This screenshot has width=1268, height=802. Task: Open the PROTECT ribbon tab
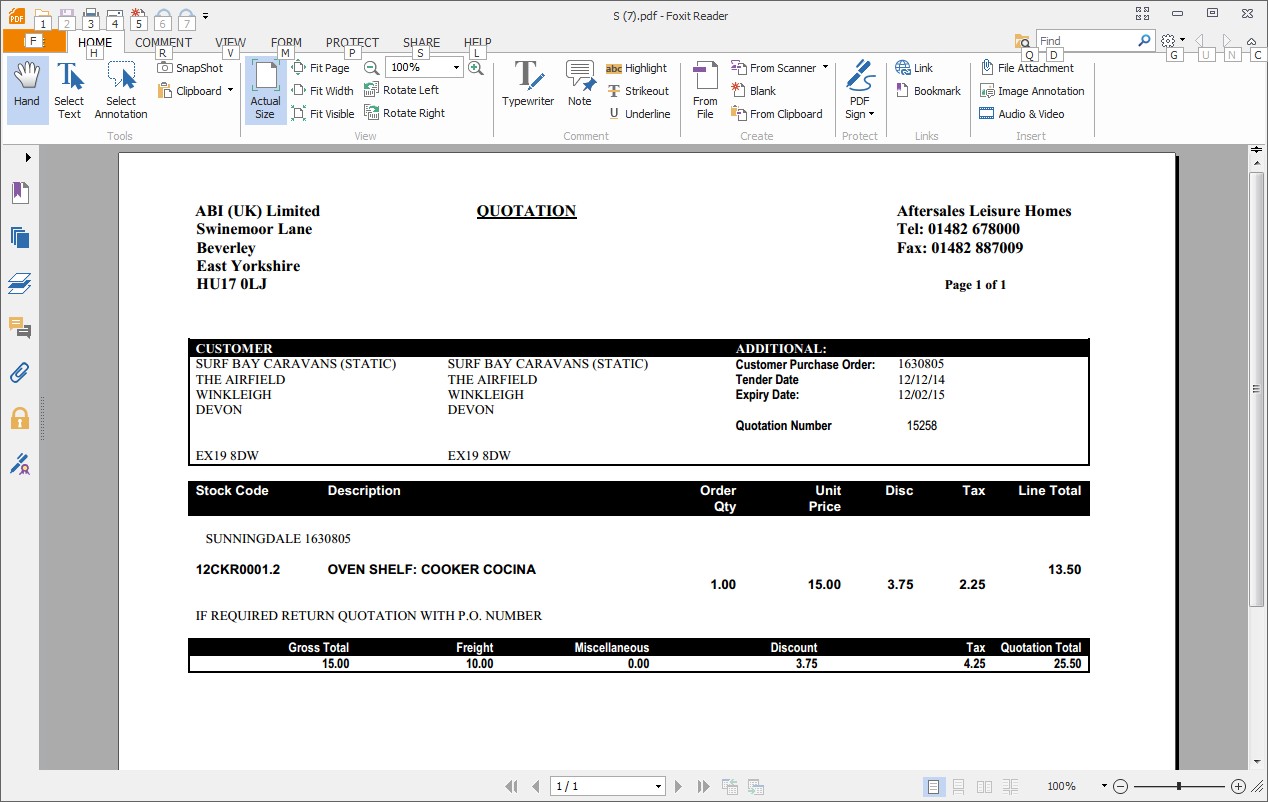coord(352,43)
